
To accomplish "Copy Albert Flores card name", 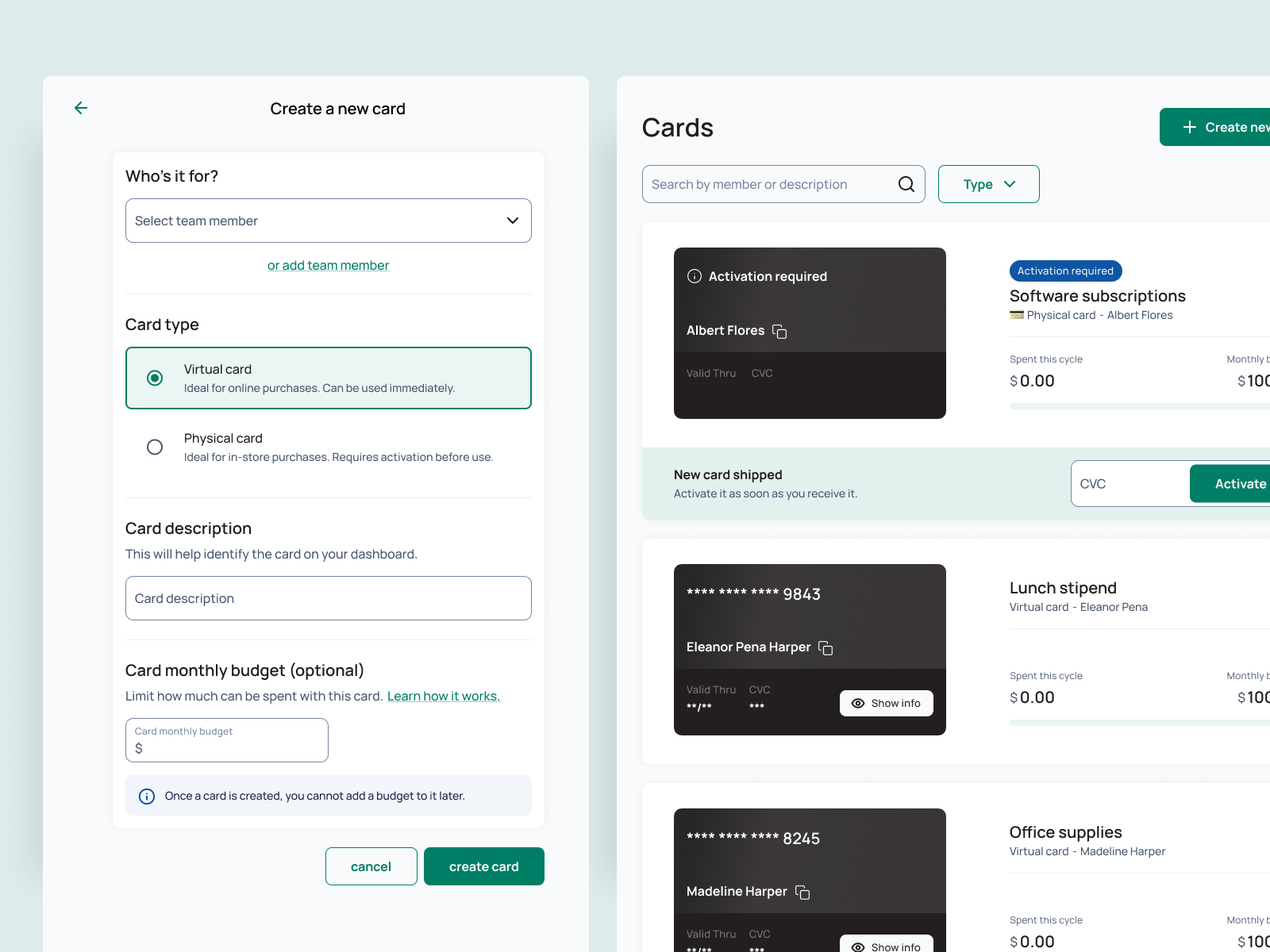I will tap(779, 331).
